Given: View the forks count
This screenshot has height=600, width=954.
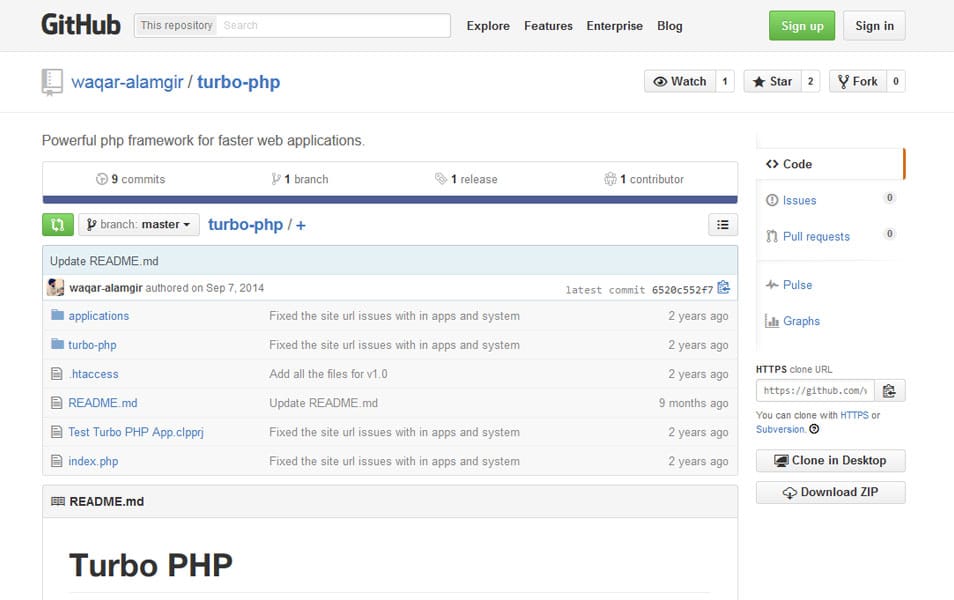Looking at the screenshot, I should point(896,82).
